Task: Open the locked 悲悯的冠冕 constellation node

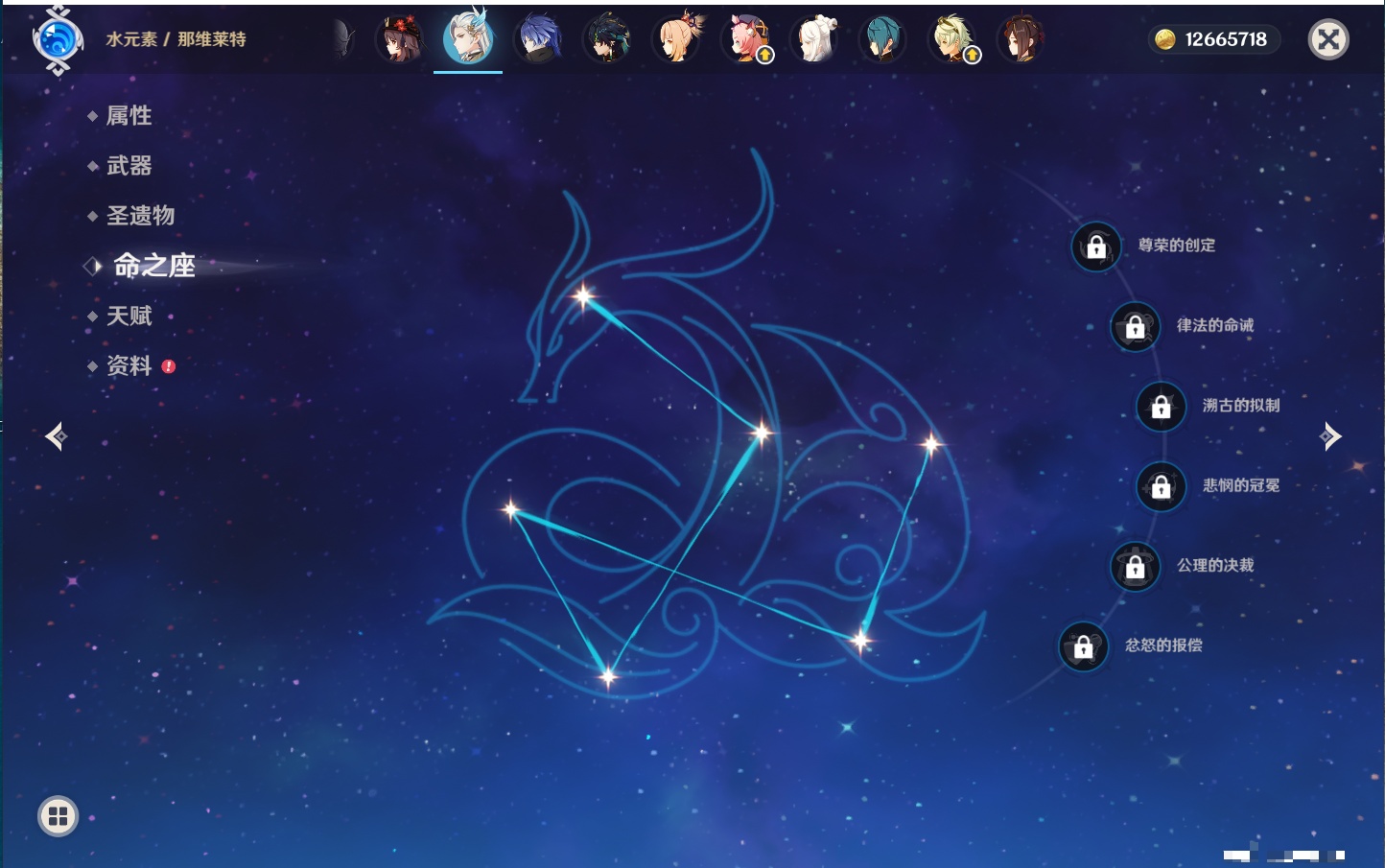Action: [x=1161, y=486]
